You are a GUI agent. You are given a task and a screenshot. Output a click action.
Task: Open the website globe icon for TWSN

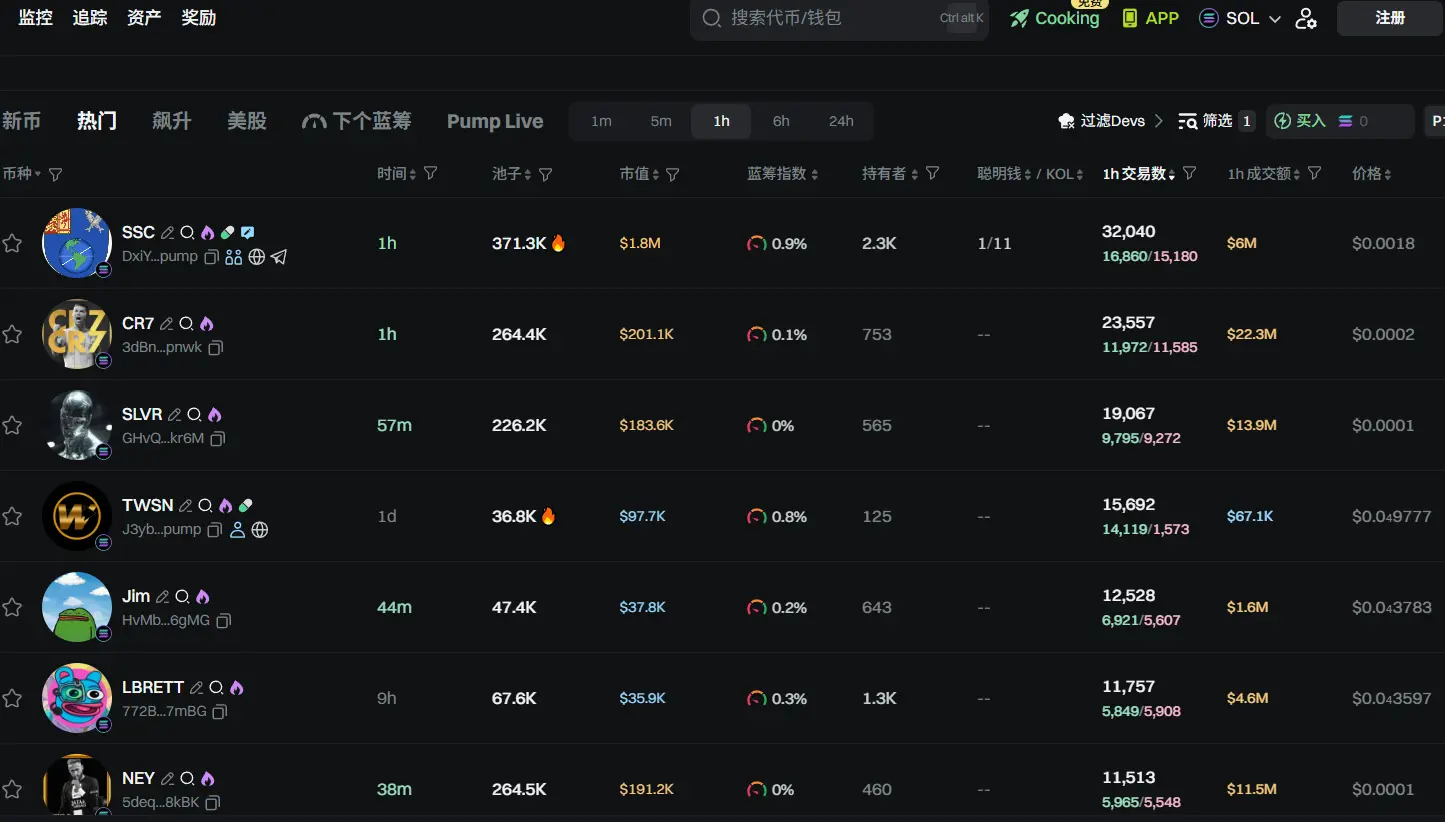(x=260, y=530)
